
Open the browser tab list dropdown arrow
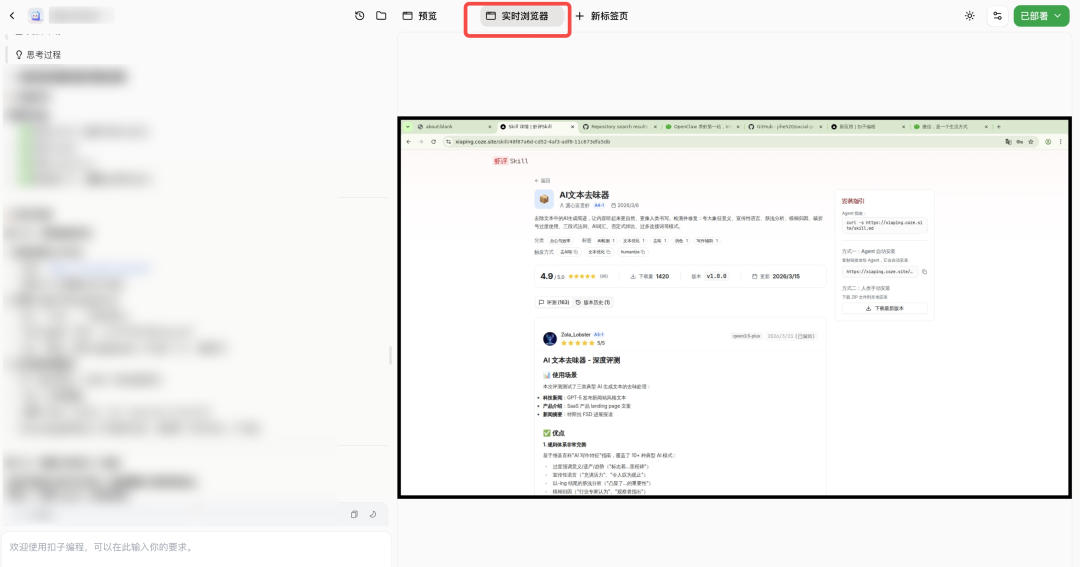coord(408,127)
